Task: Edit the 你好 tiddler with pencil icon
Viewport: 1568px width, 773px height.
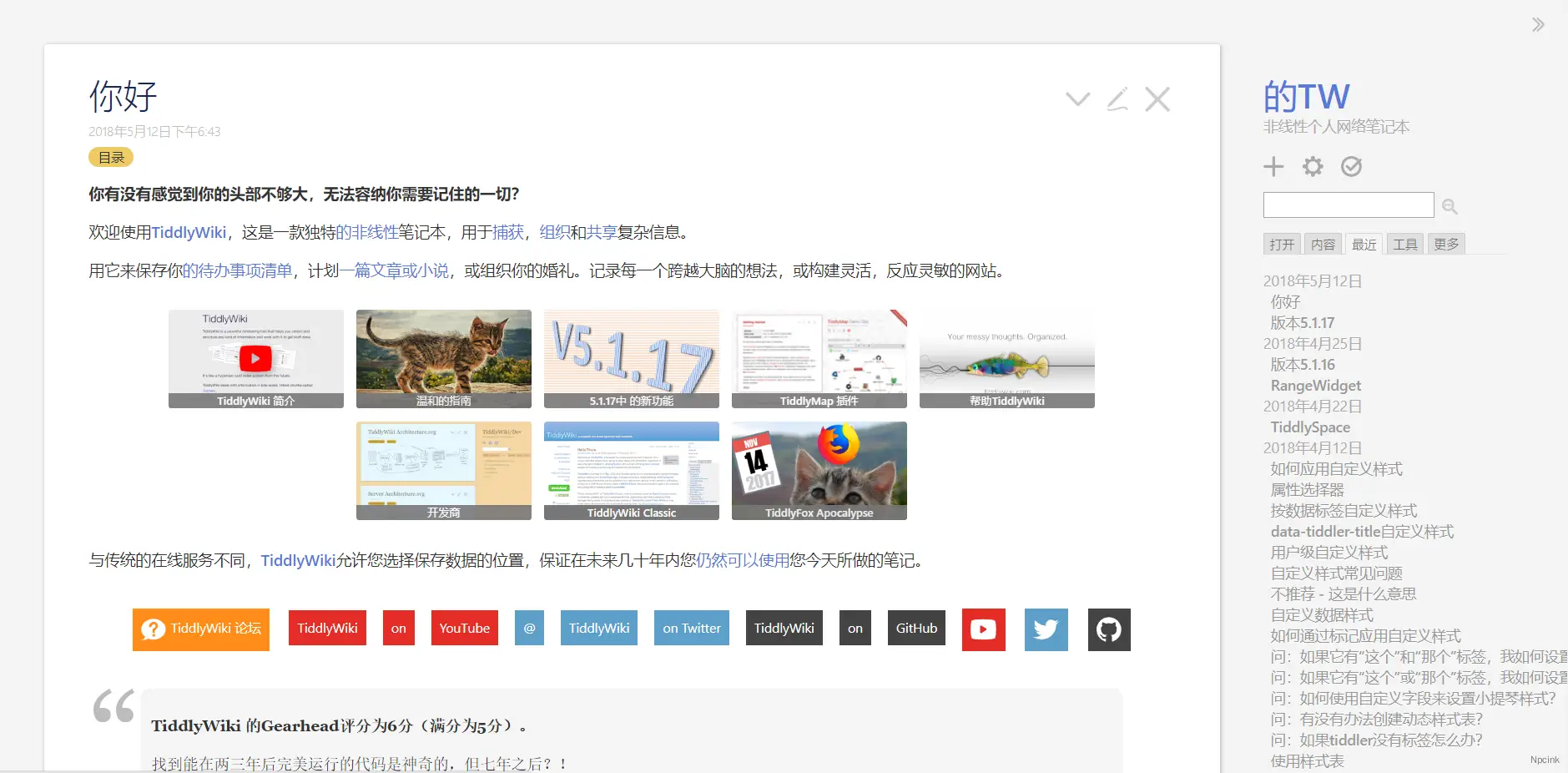Action: [1117, 99]
